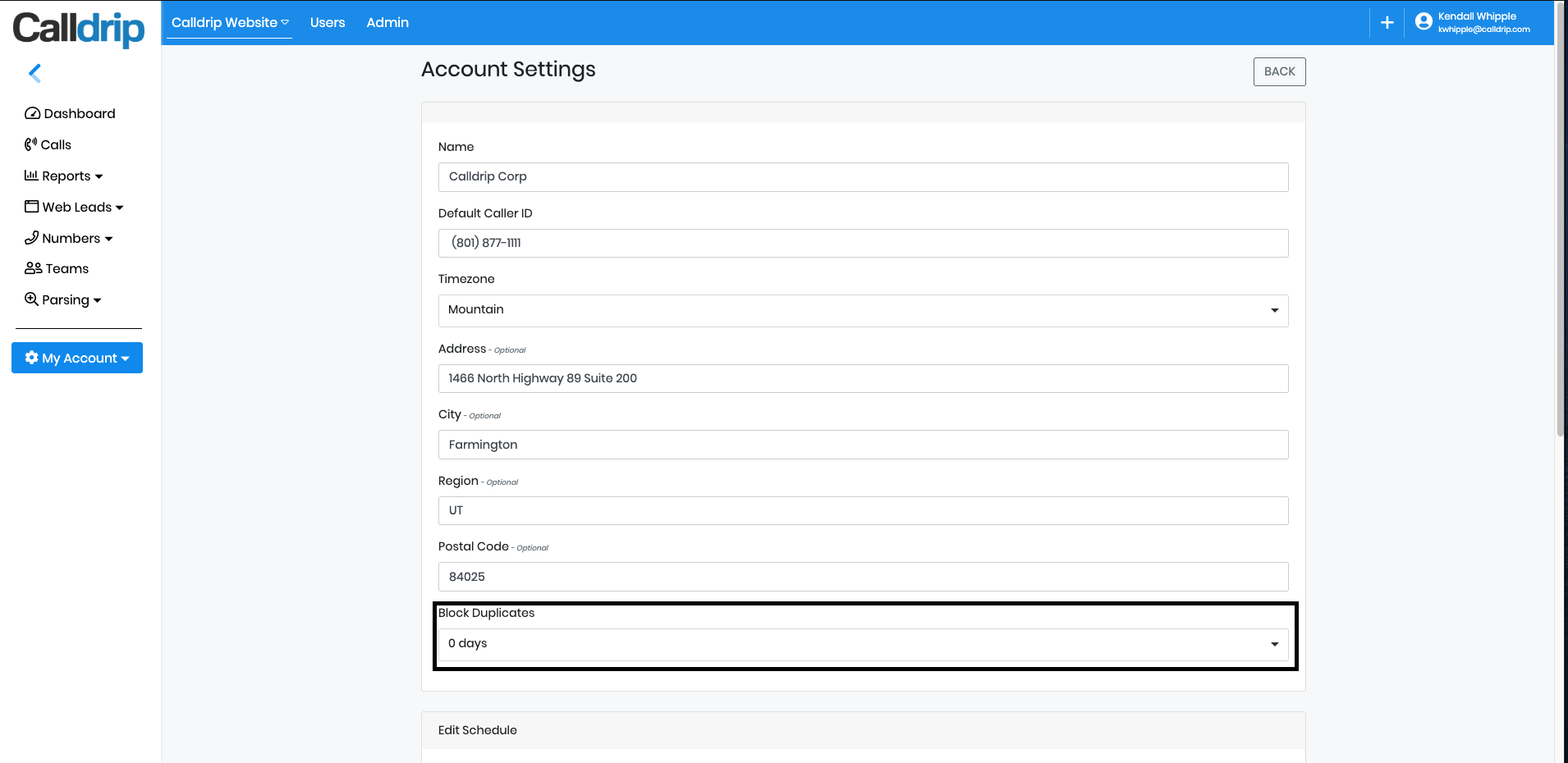Click the Edit Schedule section header
The width and height of the screenshot is (1568, 763).
[863, 730]
